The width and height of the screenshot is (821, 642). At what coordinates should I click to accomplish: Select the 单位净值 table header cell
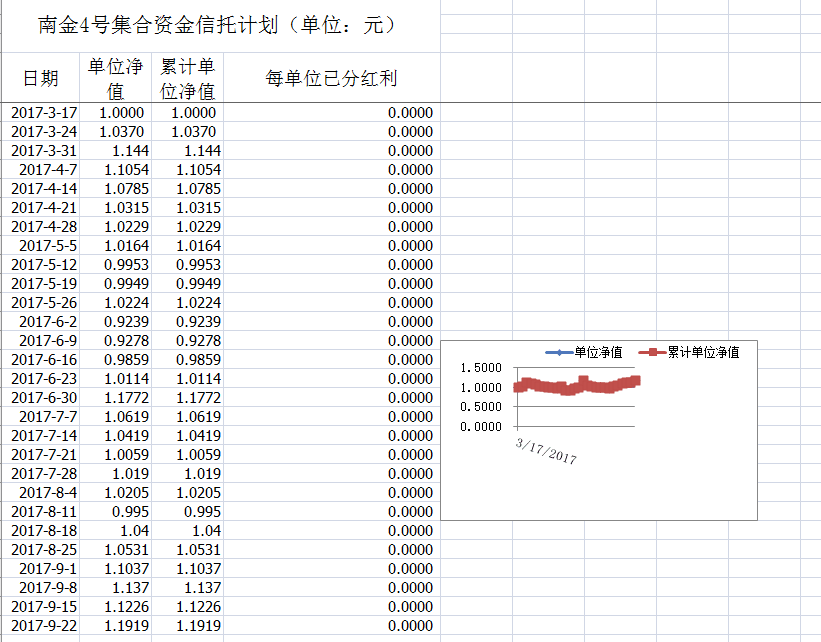point(115,78)
